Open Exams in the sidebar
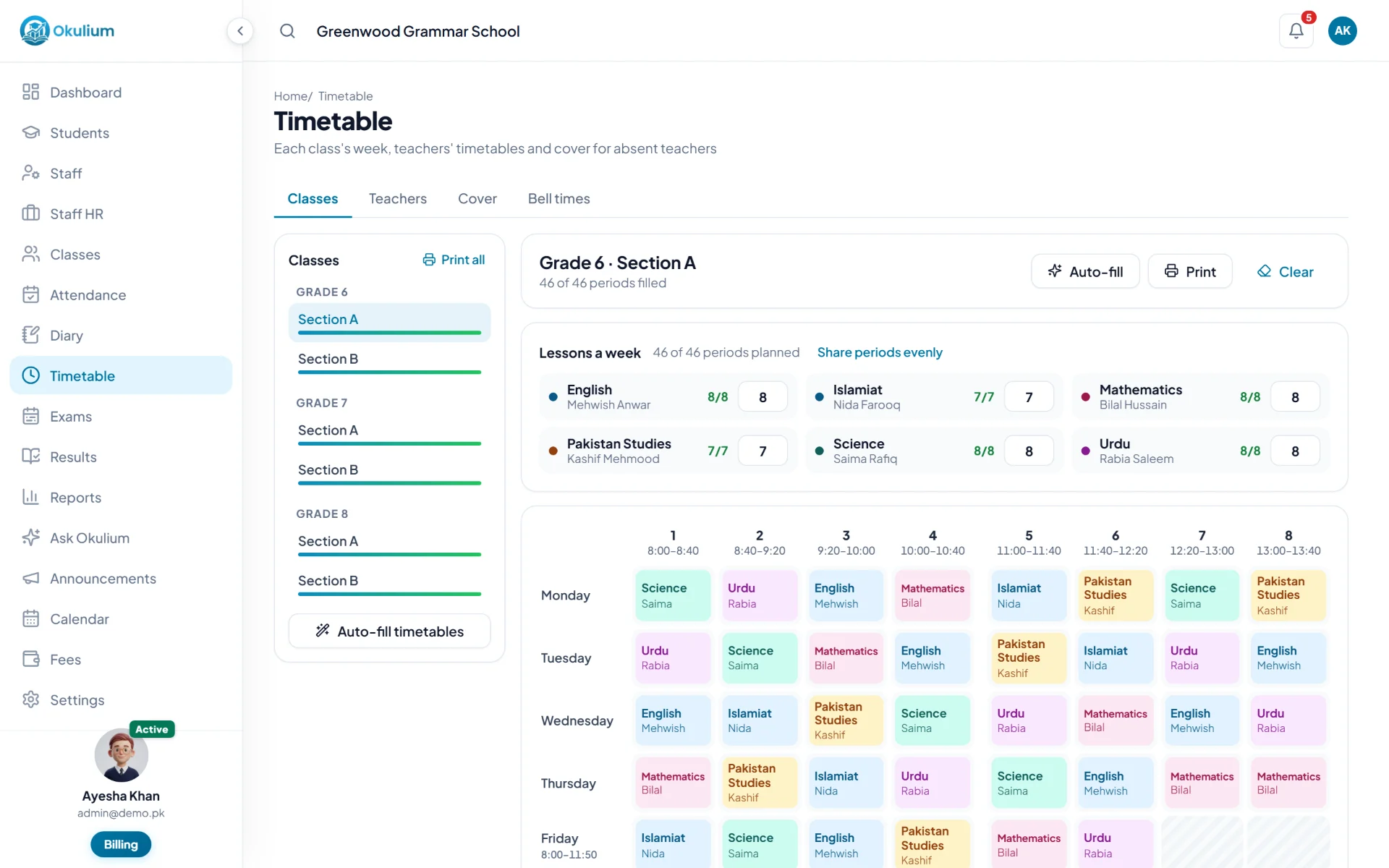 121,417
